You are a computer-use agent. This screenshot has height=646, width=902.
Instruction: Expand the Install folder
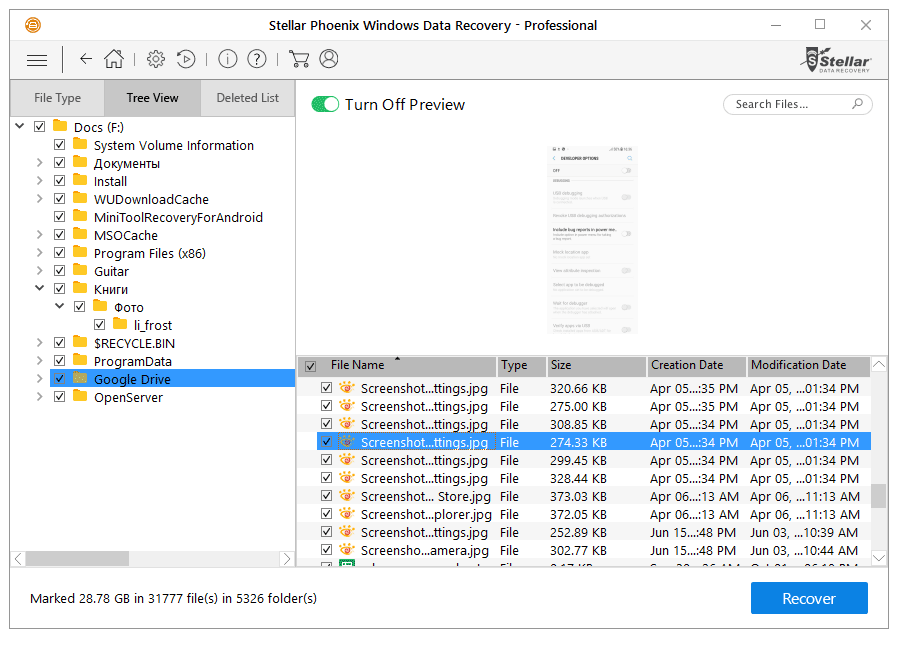click(40, 181)
